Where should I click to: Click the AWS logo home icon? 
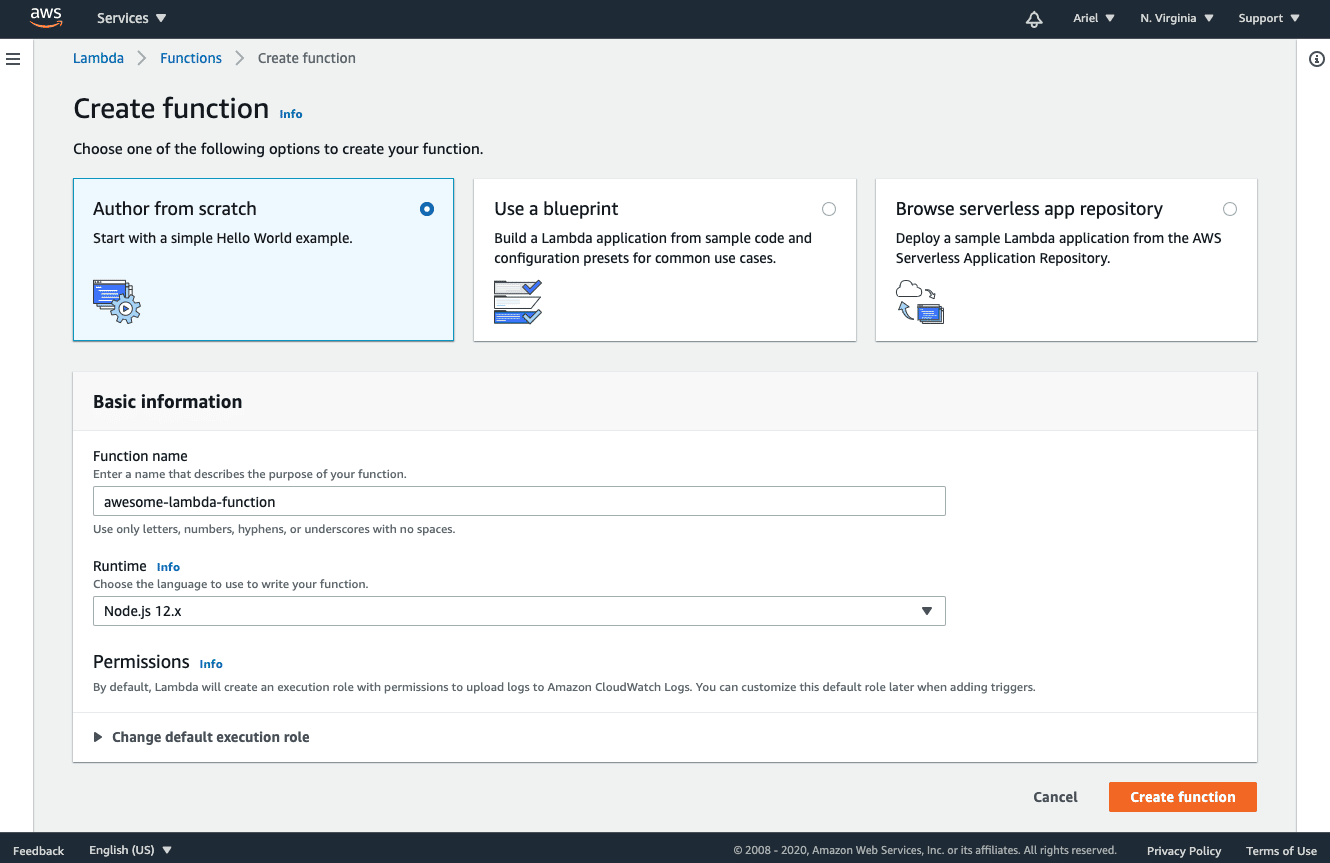click(x=46, y=17)
